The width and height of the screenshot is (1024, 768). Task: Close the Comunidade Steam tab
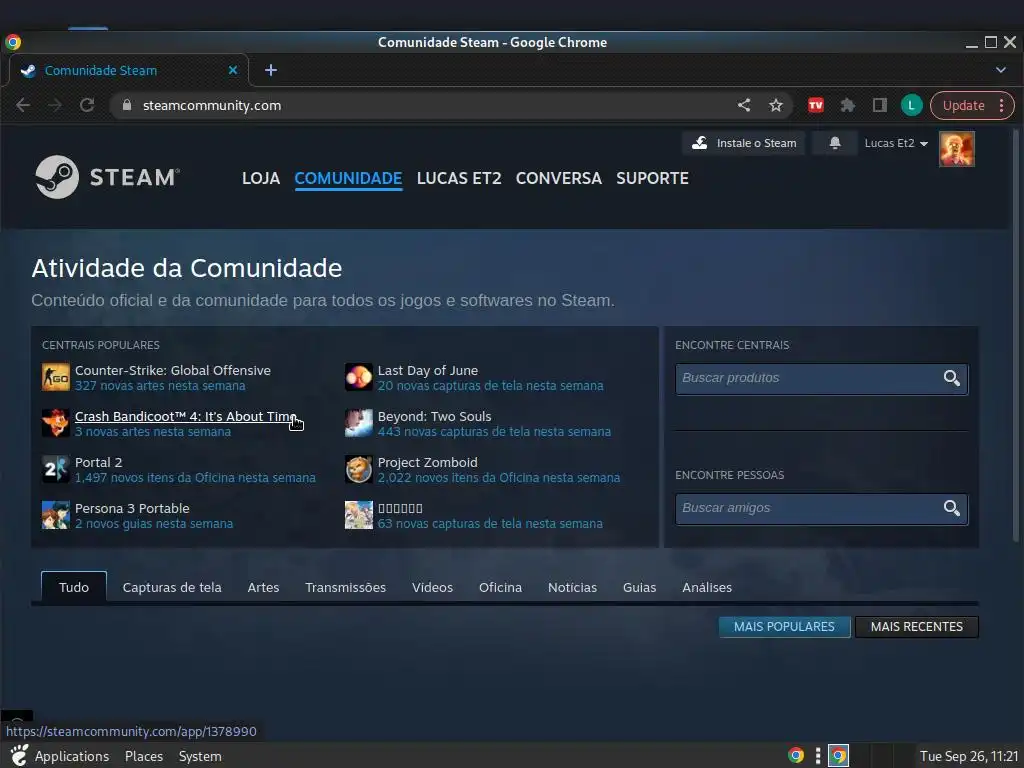tap(232, 70)
